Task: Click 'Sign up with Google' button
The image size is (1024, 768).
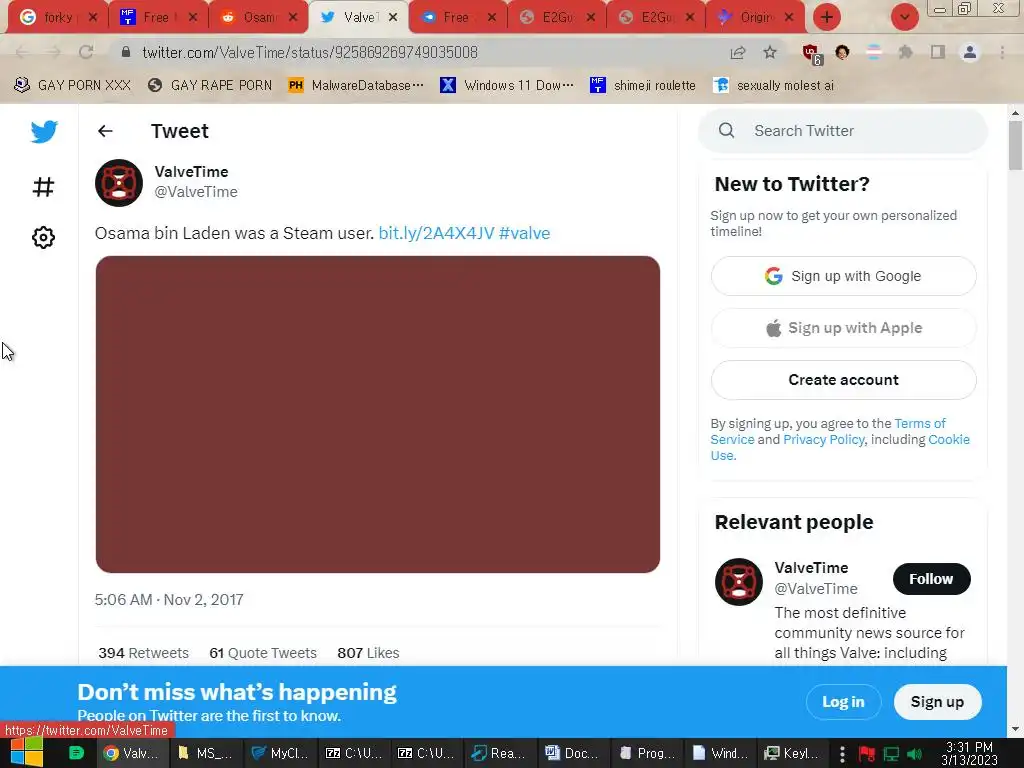Action: pos(843,276)
